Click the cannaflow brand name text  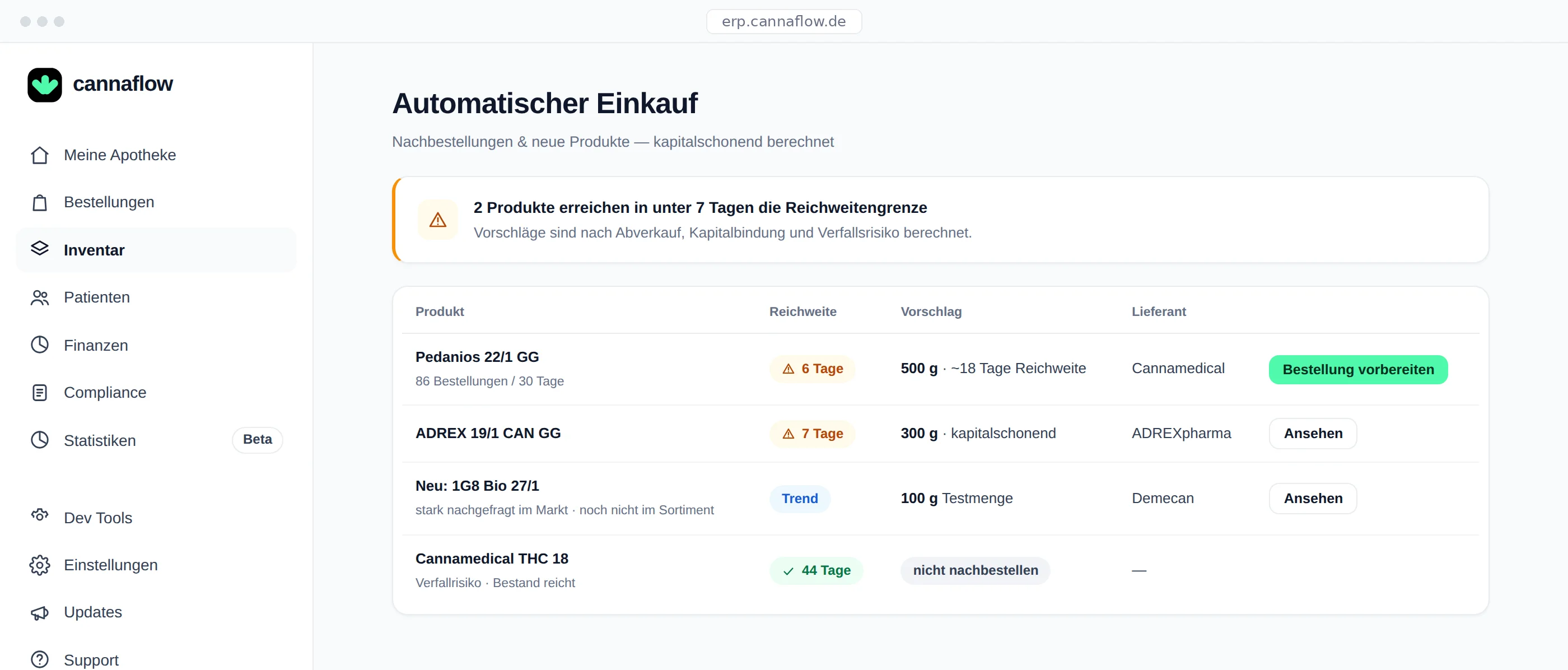point(123,84)
